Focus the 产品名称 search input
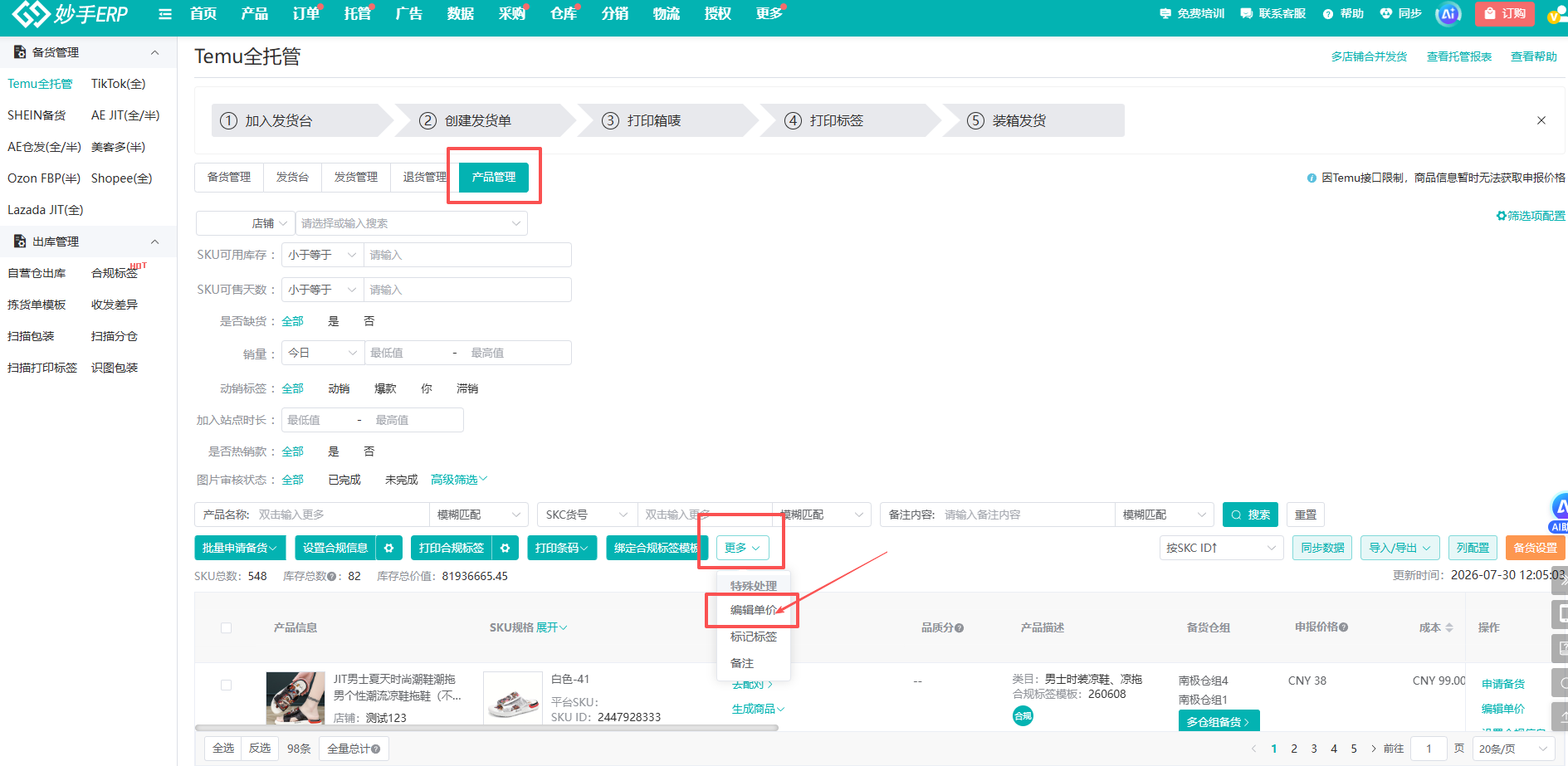The image size is (1568, 766). pyautogui.click(x=340, y=515)
